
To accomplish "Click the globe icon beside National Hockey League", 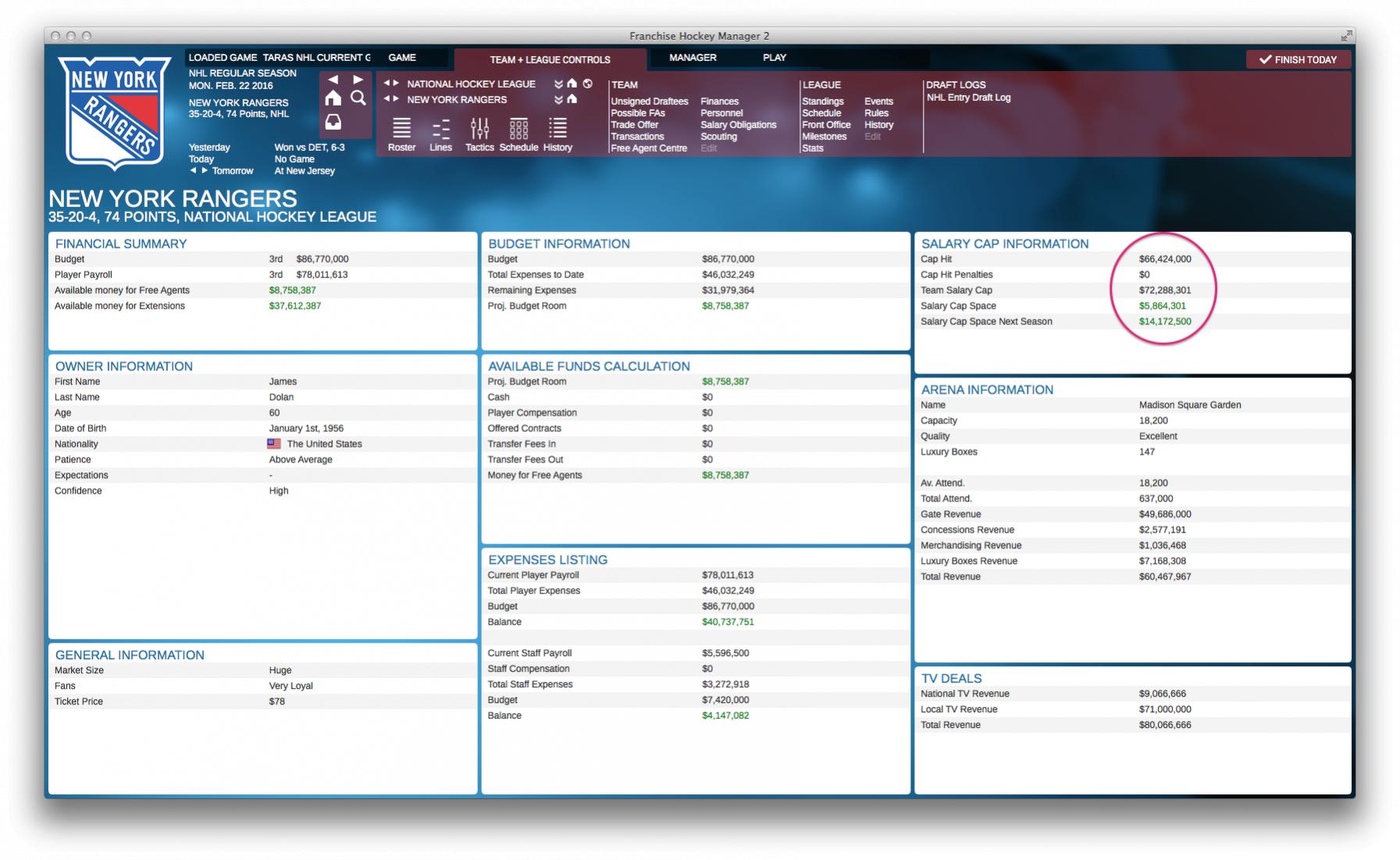I will coord(588,84).
